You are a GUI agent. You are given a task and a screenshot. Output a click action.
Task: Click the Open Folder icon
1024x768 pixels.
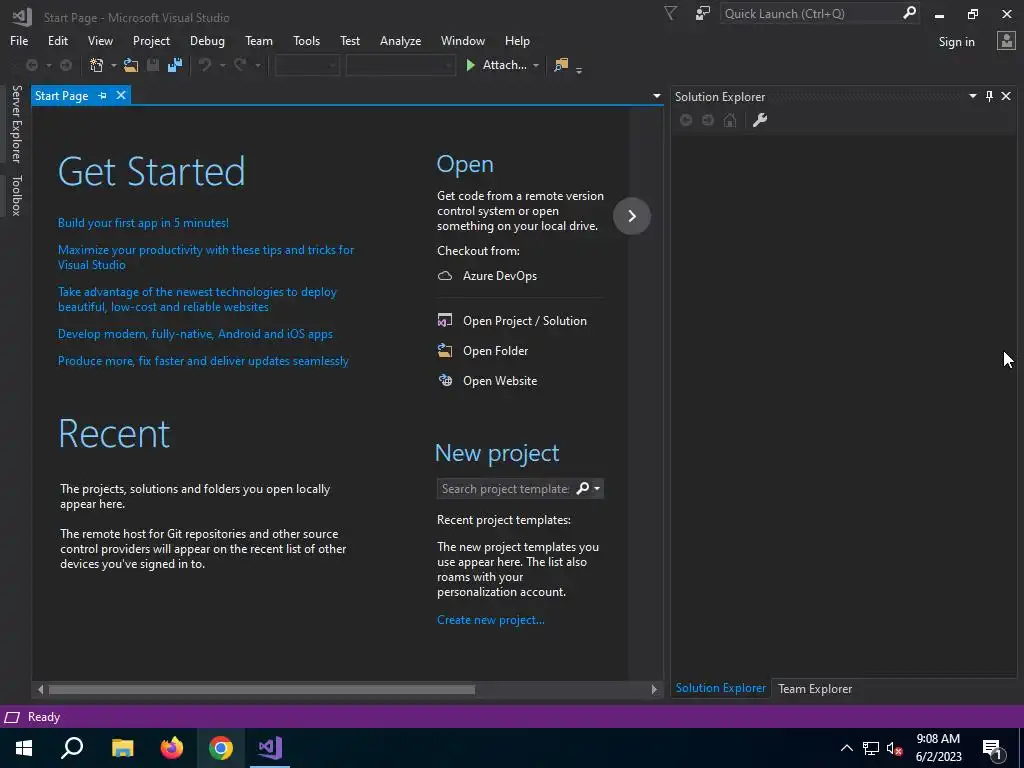445,351
